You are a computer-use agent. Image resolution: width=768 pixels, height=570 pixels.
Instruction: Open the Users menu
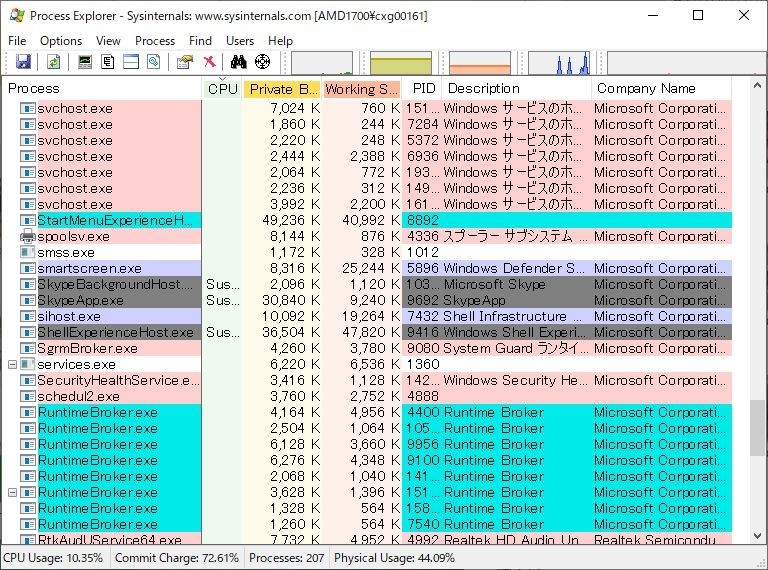240,41
